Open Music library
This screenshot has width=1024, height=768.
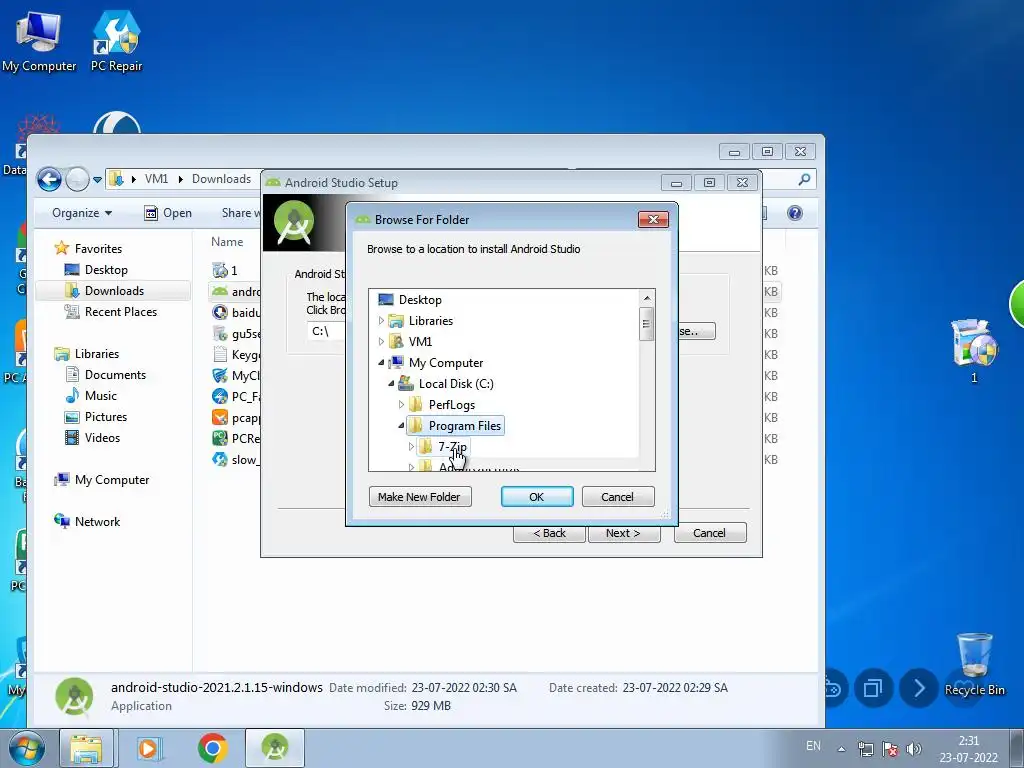point(101,396)
